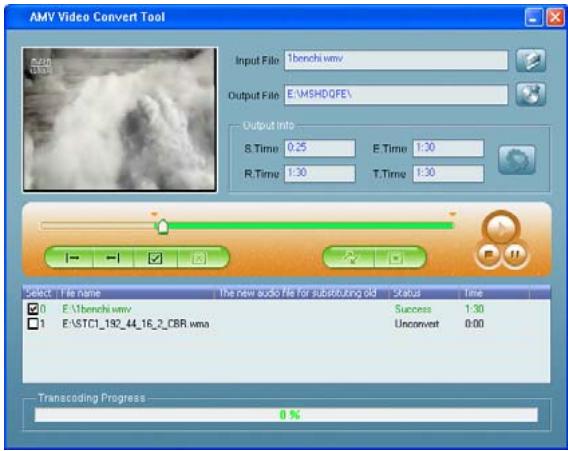568x451 pixels.
Task: Select the E:\1benchi.wmv file row
Action: [x=286, y=309]
